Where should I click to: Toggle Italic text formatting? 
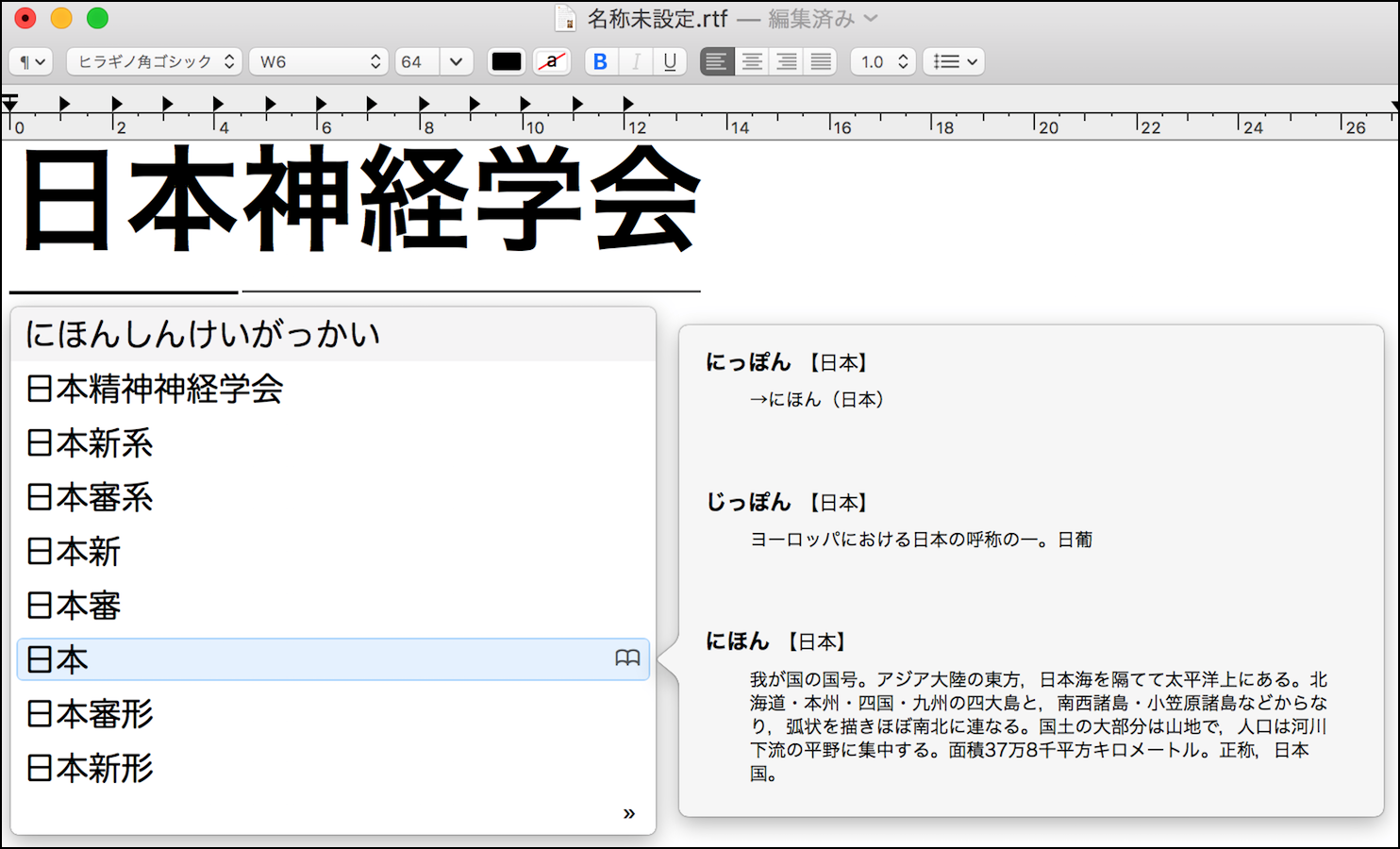tap(636, 61)
